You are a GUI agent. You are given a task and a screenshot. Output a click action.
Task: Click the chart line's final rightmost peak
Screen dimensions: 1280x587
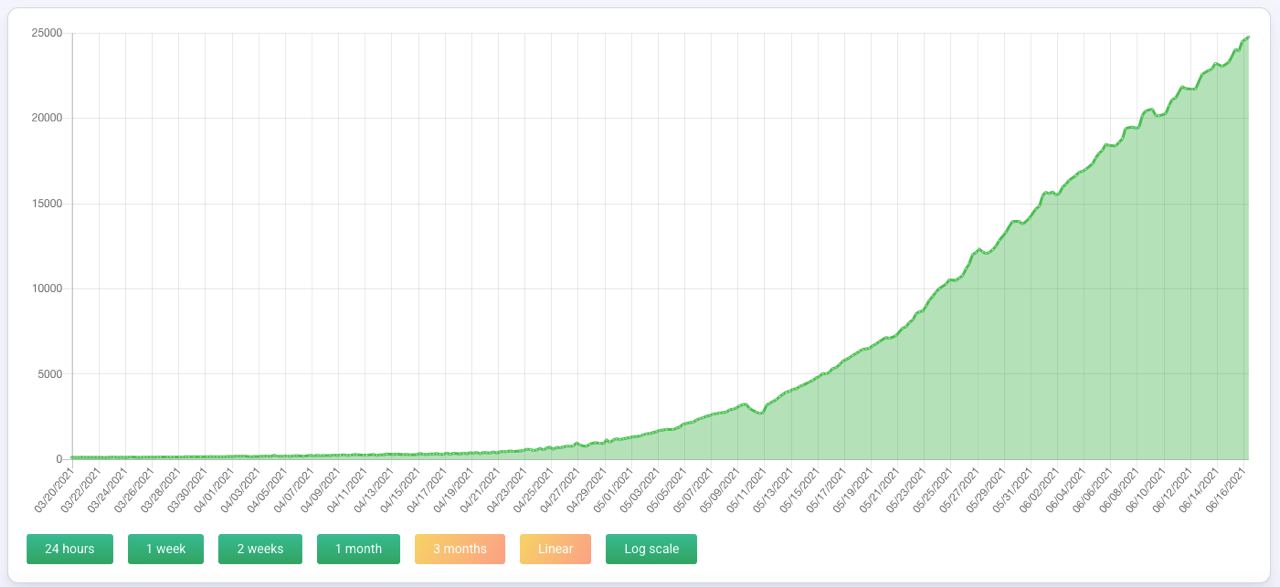[x=1247, y=38]
